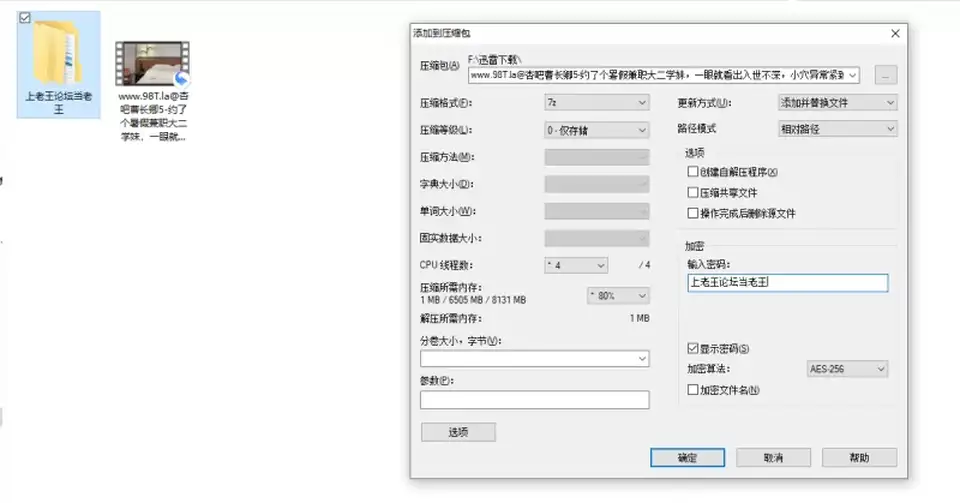
Task: Enable the 创建自解压程序 checkbox
Action: click(x=693, y=172)
